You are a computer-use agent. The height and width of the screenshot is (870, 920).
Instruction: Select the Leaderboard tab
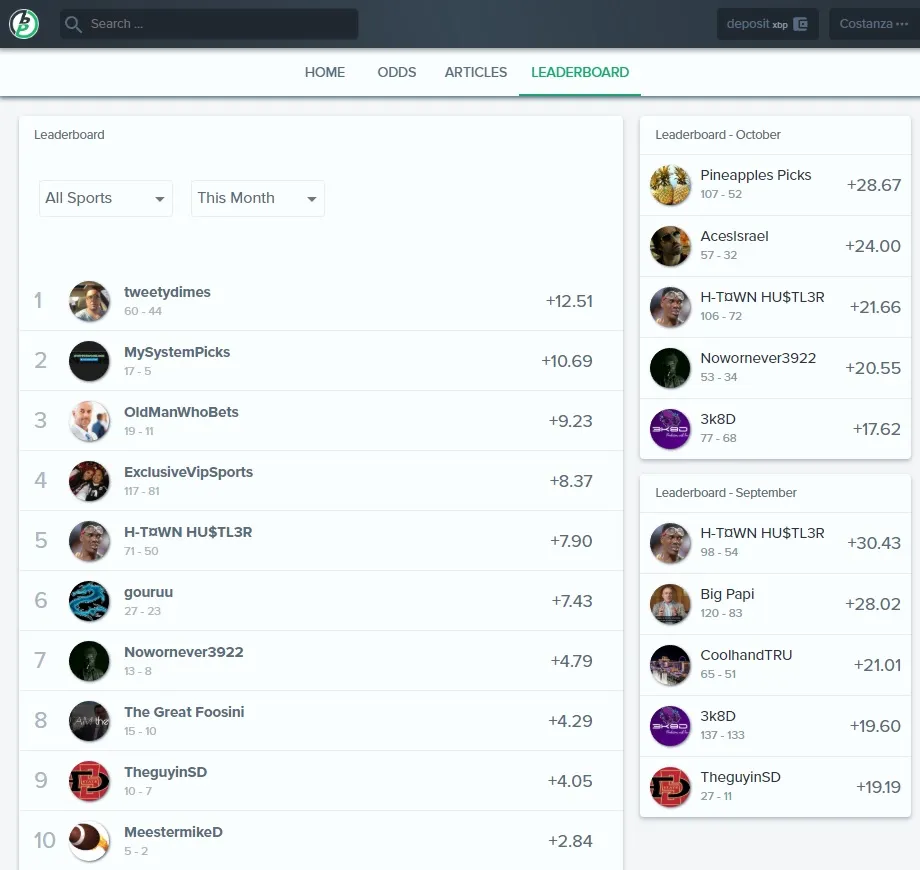coord(580,72)
